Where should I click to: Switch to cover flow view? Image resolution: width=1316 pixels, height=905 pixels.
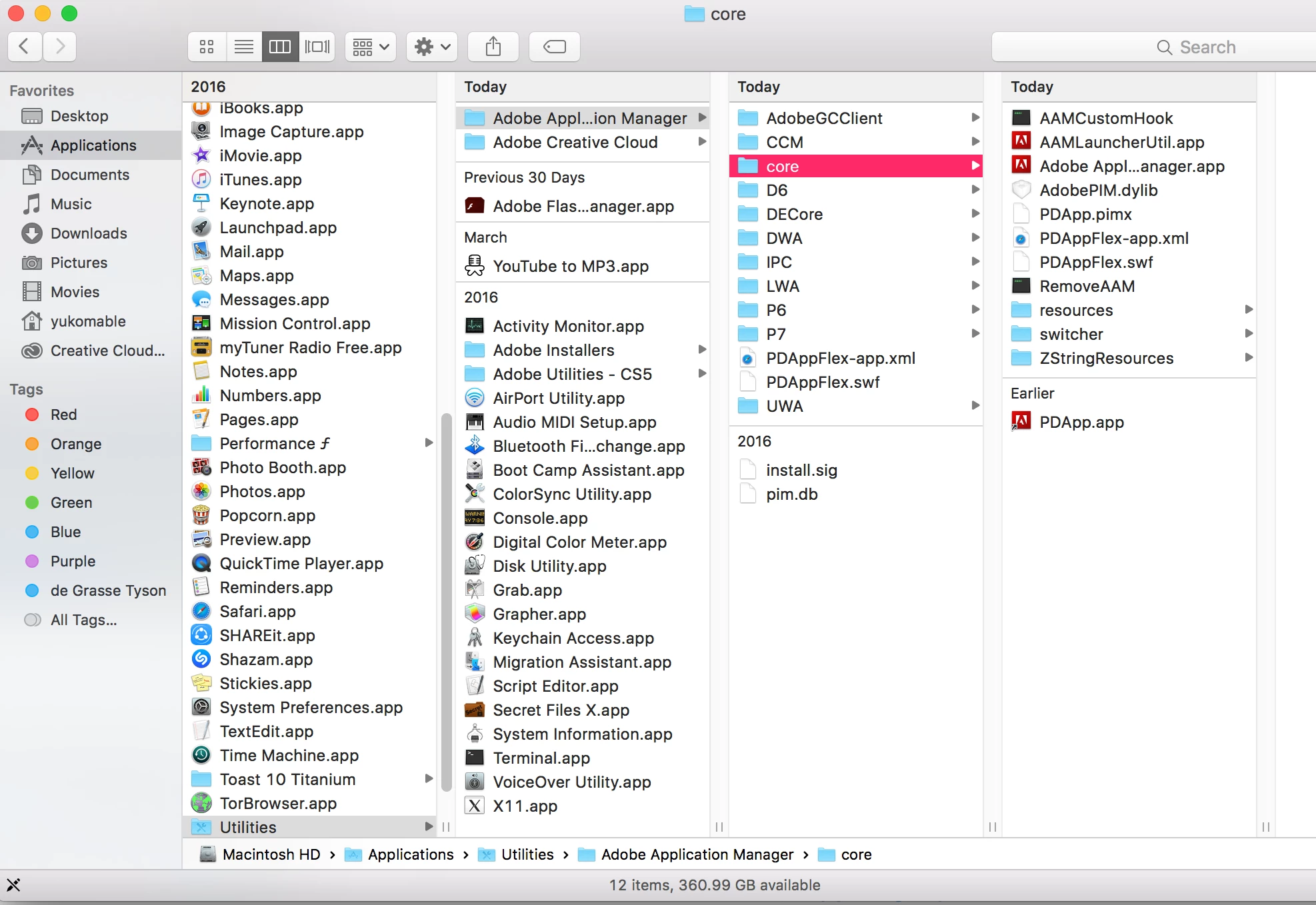pos(317,47)
